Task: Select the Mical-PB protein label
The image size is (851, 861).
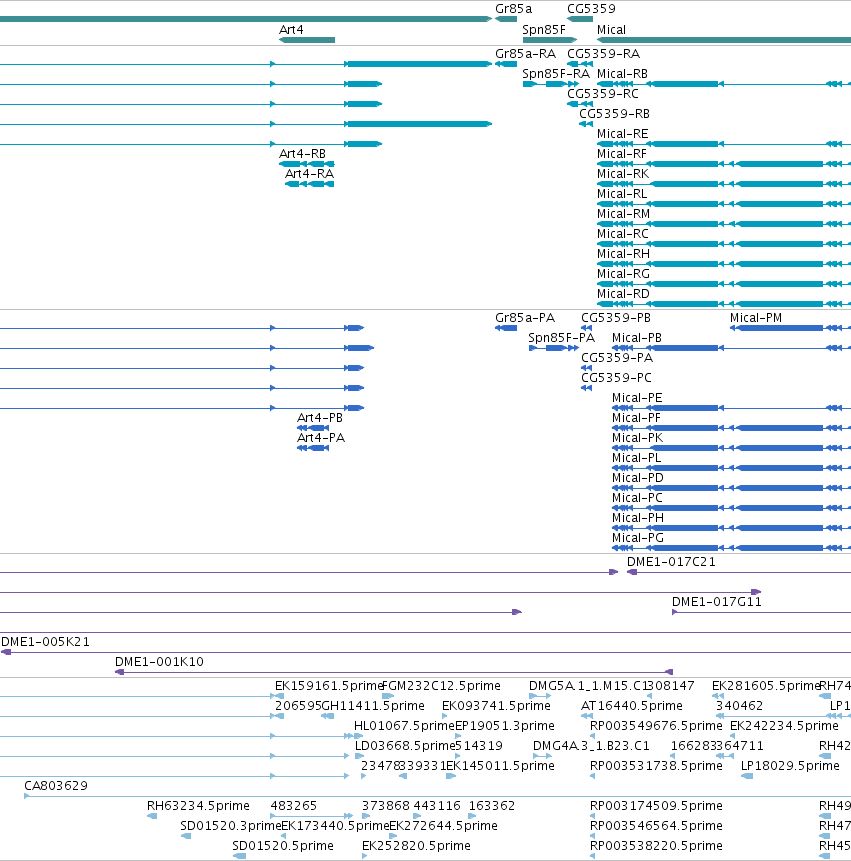Action: (x=637, y=338)
